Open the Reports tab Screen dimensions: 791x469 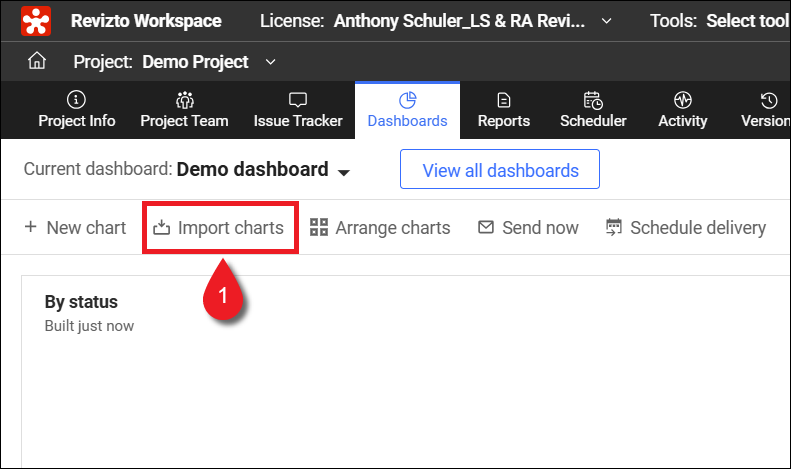(503, 110)
